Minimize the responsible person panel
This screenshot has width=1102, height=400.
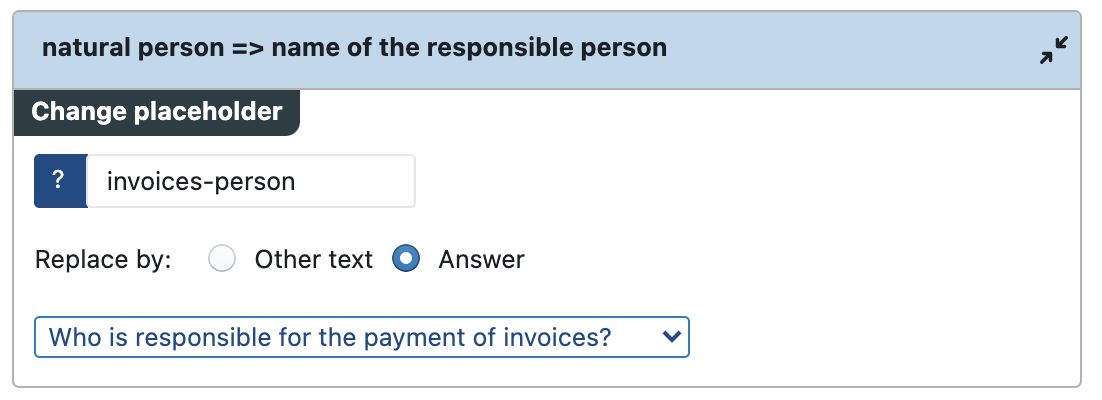1054,50
